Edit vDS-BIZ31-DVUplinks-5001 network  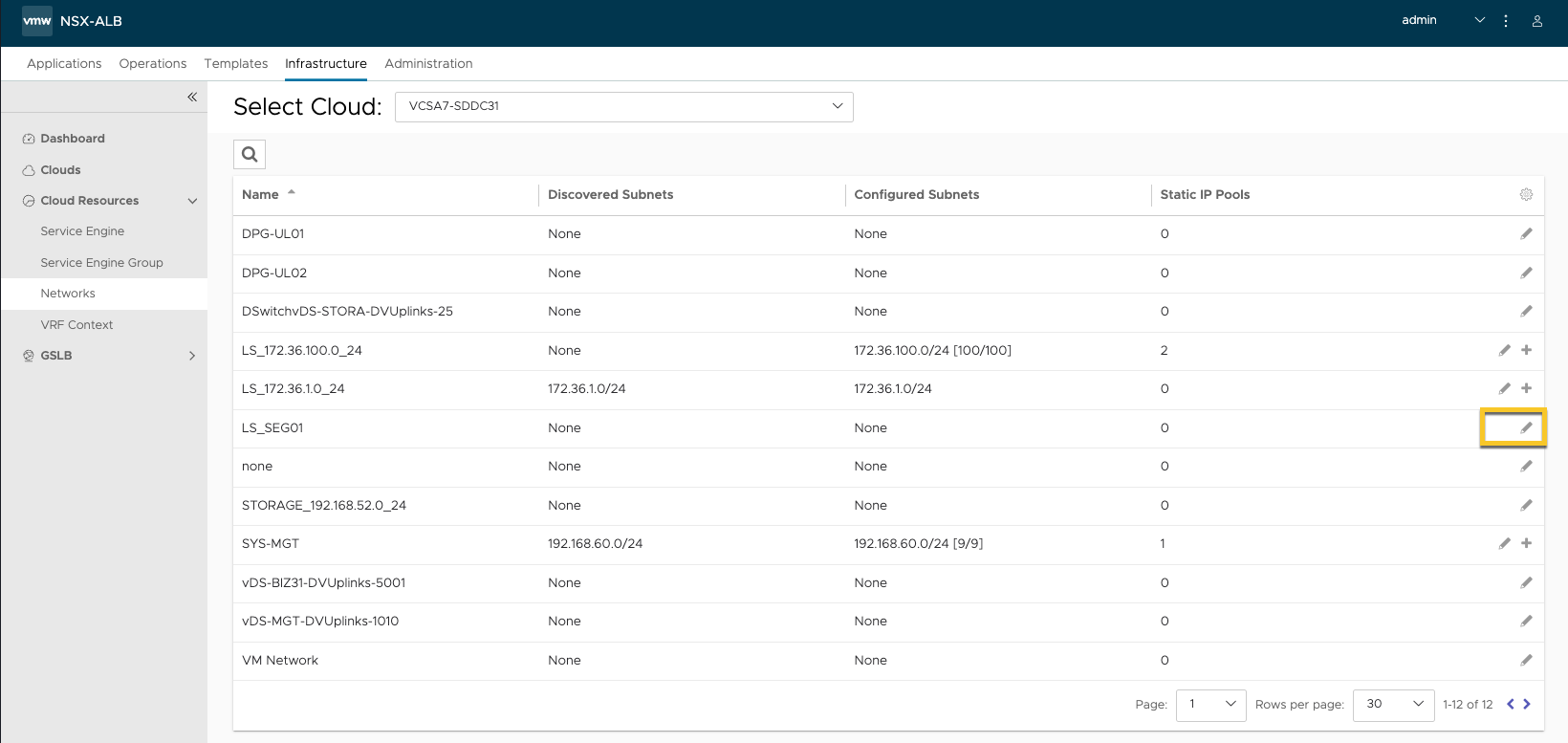coord(1526,582)
